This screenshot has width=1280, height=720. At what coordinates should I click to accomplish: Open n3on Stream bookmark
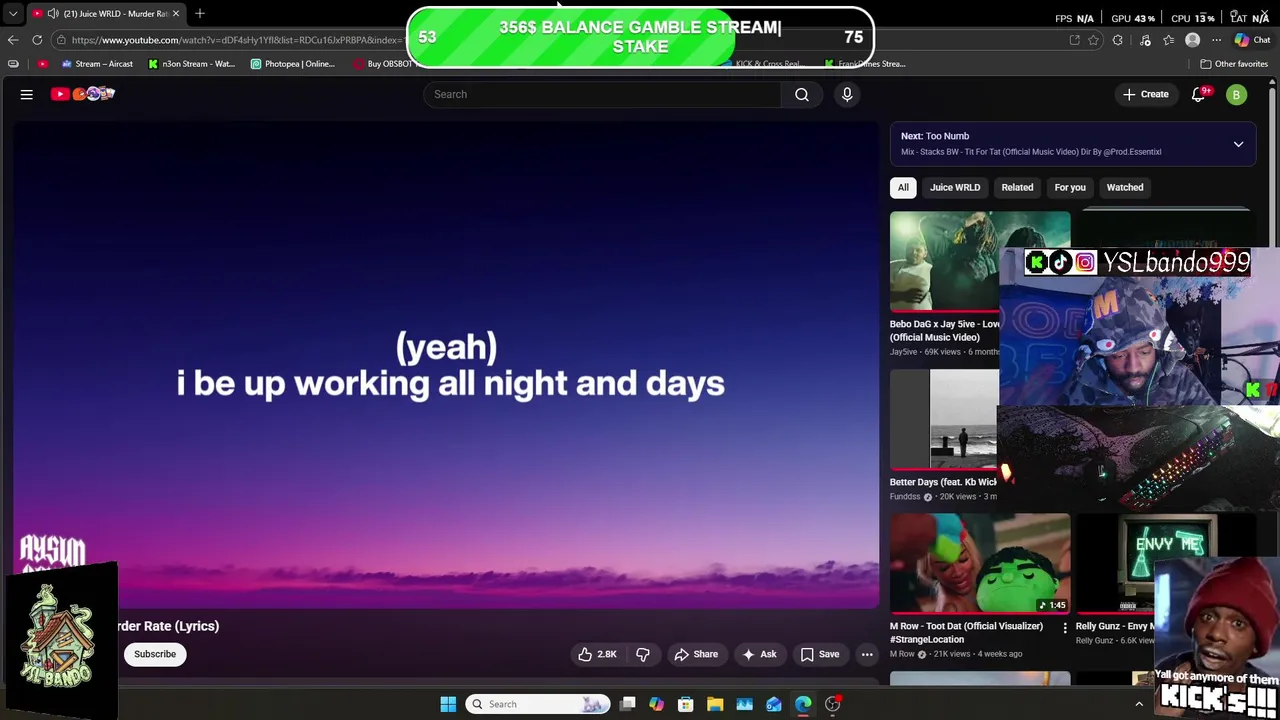(x=191, y=64)
